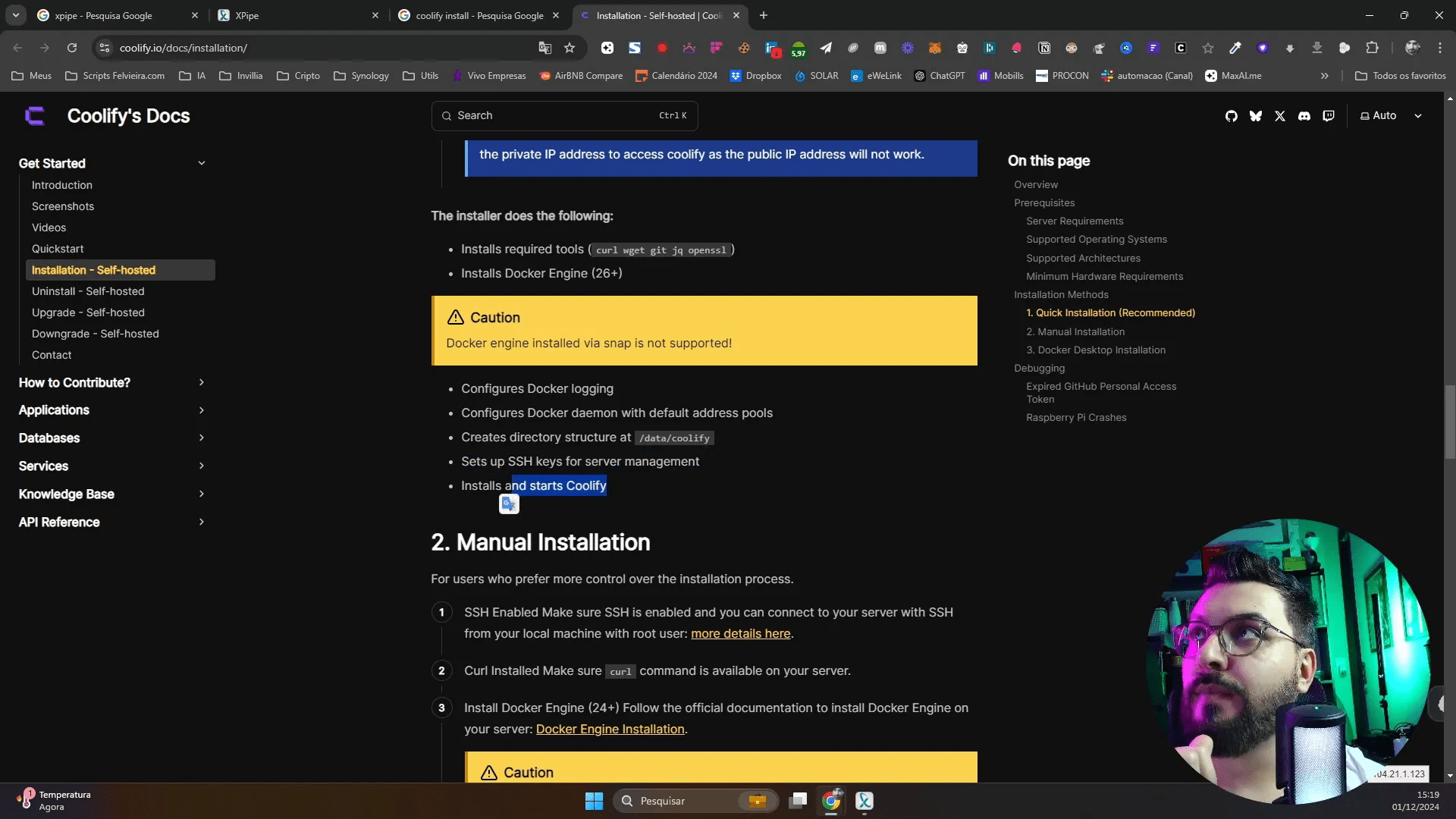Viewport: 1456px width, 819px height.
Task: Show hidden bookmarks overflow chevron
Action: [1324, 76]
